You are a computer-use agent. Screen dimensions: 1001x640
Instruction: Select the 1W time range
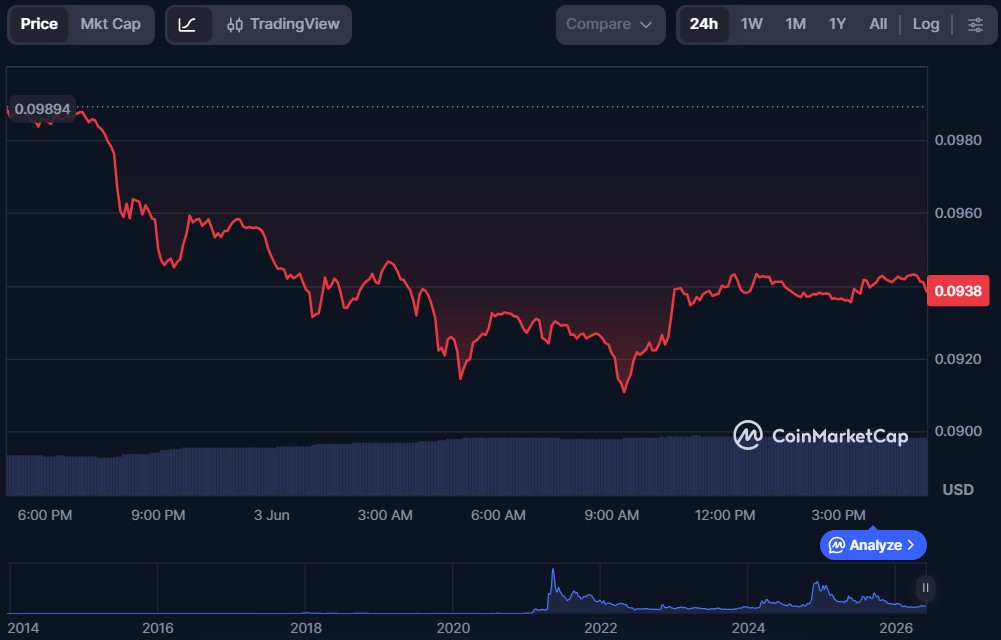[751, 24]
